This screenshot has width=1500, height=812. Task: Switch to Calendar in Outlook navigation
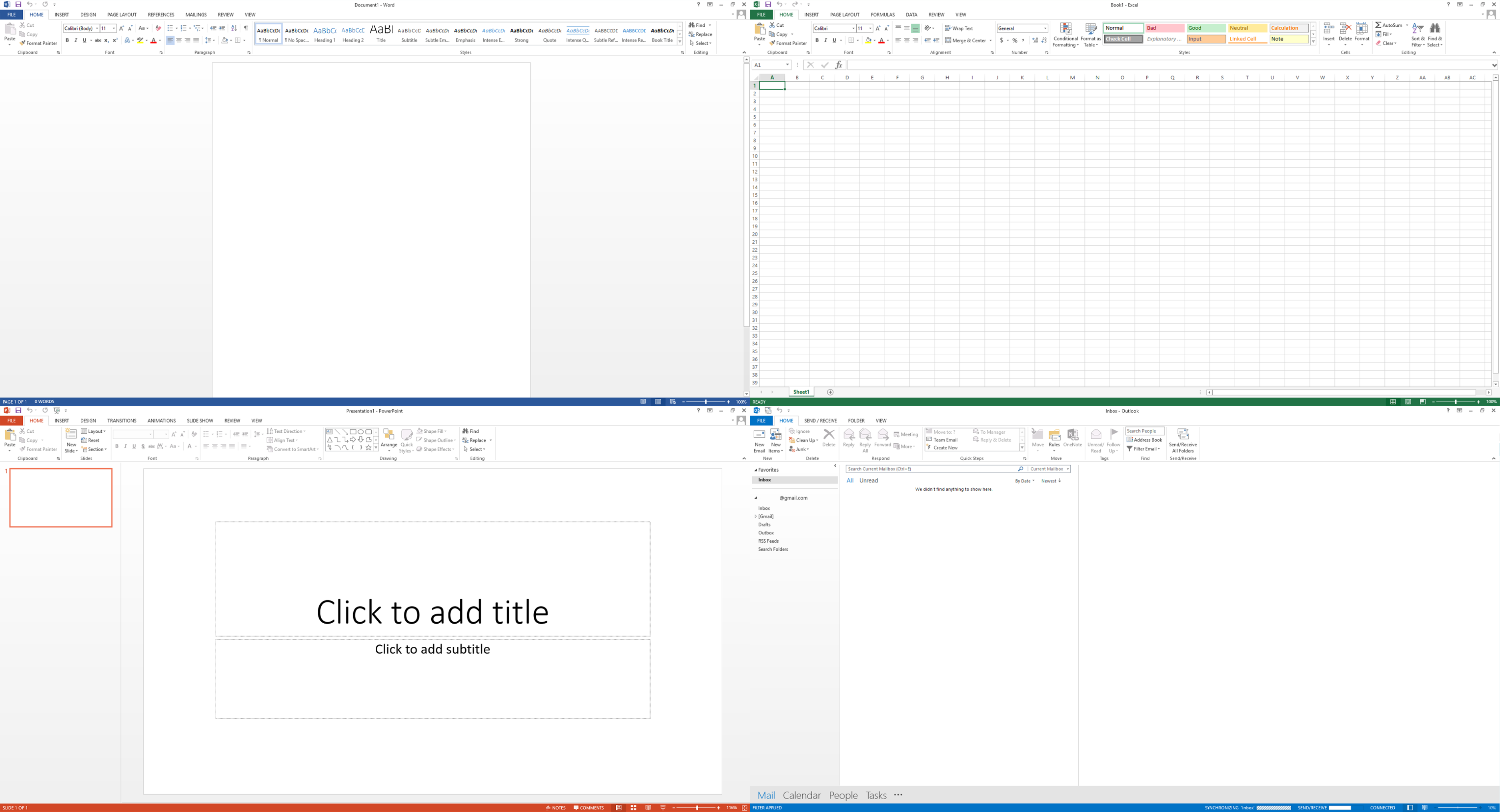click(802, 796)
